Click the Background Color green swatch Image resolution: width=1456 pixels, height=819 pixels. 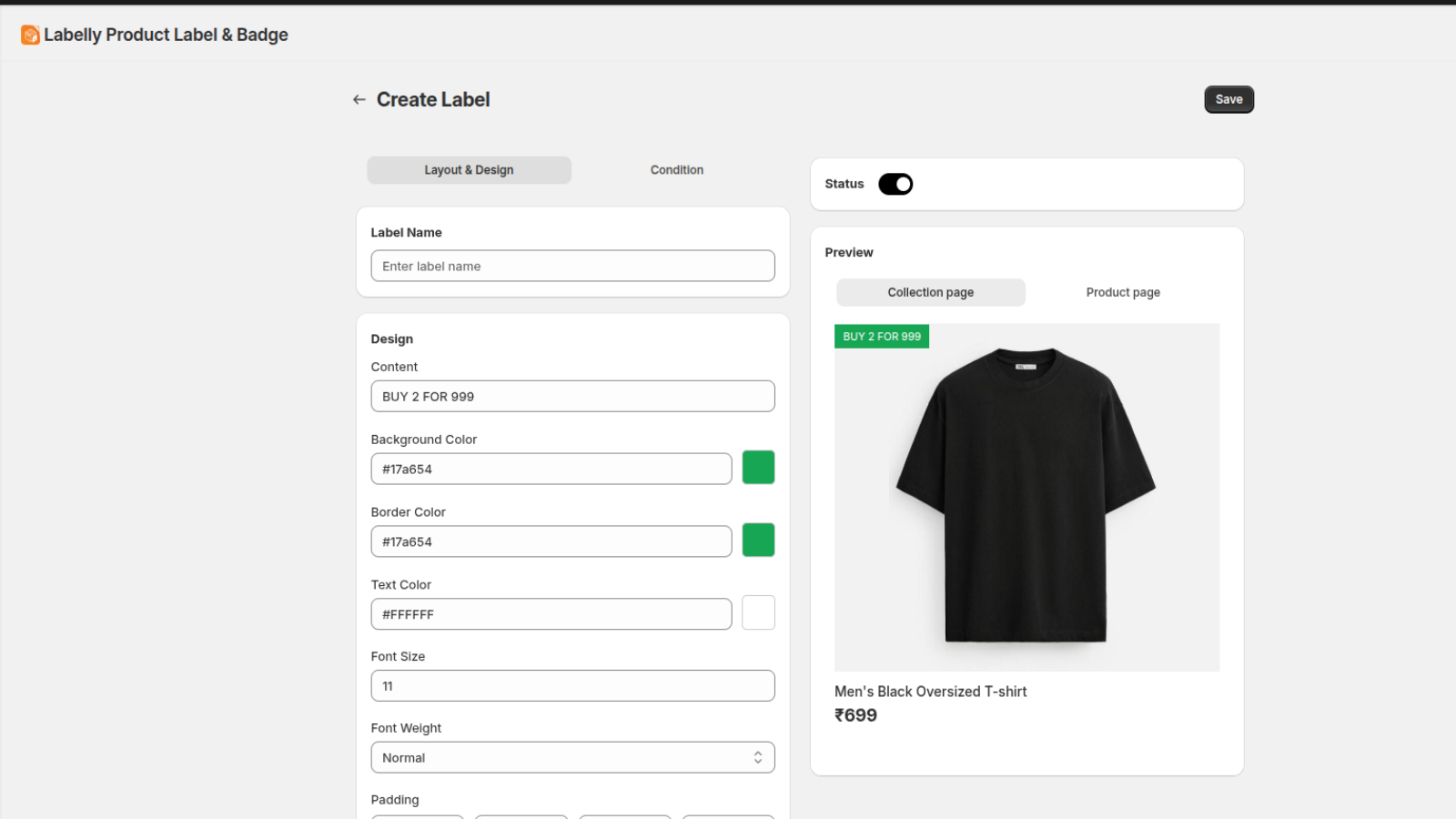coord(758,467)
